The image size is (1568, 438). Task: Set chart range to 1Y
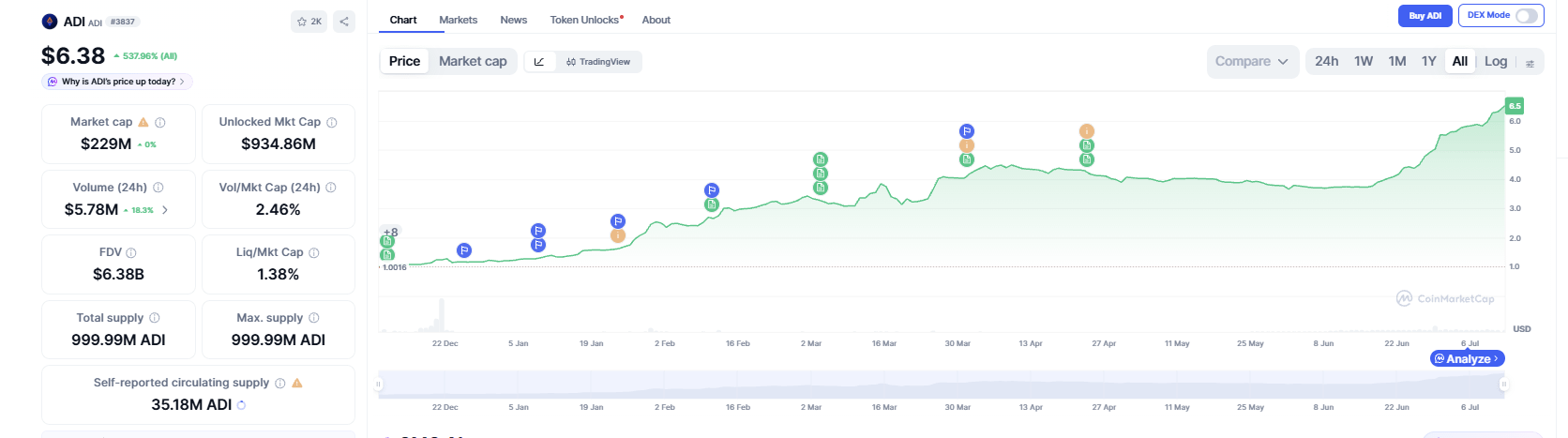tap(1428, 61)
